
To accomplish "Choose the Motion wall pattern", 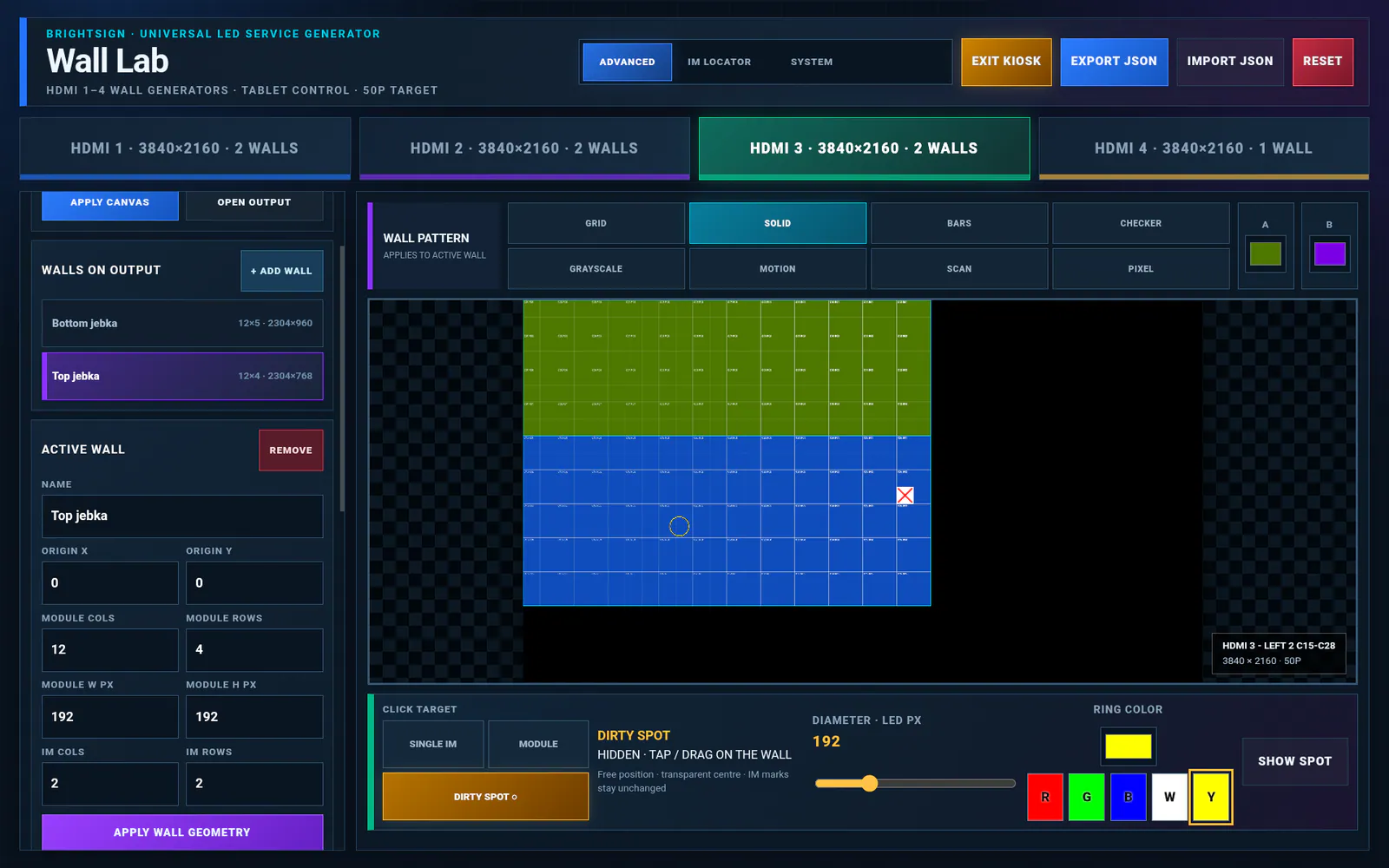I will tap(777, 269).
